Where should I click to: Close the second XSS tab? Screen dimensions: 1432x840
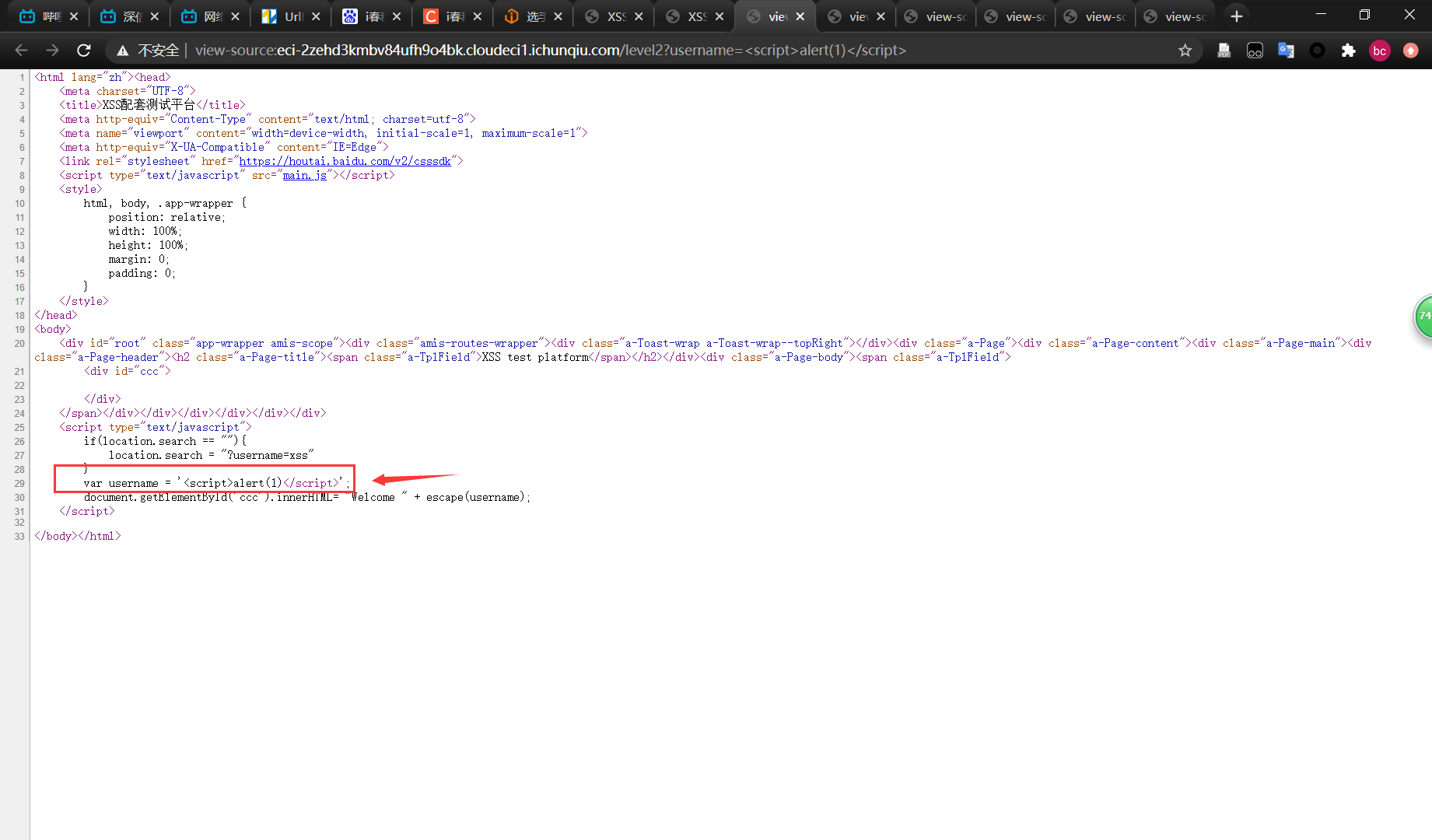point(720,16)
